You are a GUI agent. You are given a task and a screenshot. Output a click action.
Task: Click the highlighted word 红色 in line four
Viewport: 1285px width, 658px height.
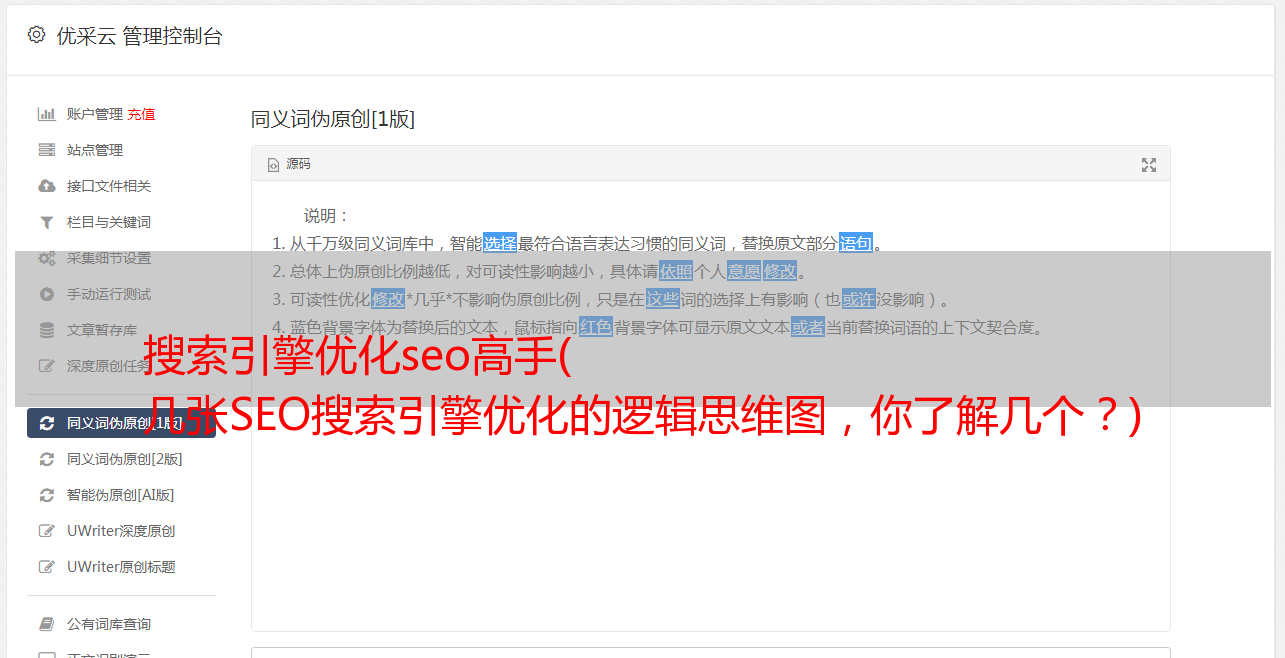(x=596, y=327)
